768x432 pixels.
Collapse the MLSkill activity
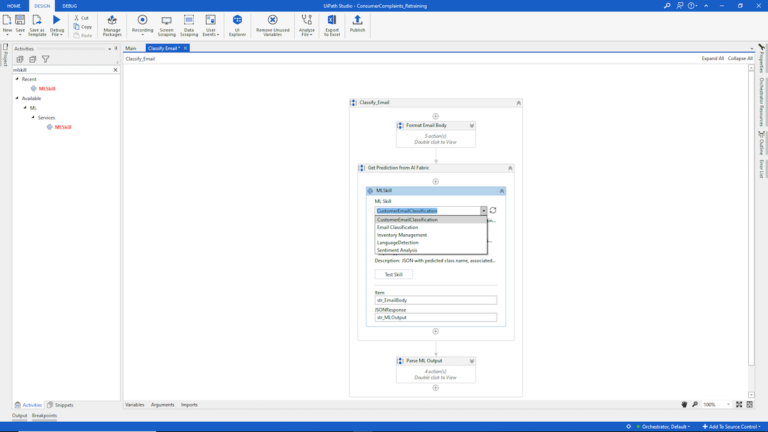[x=502, y=191]
